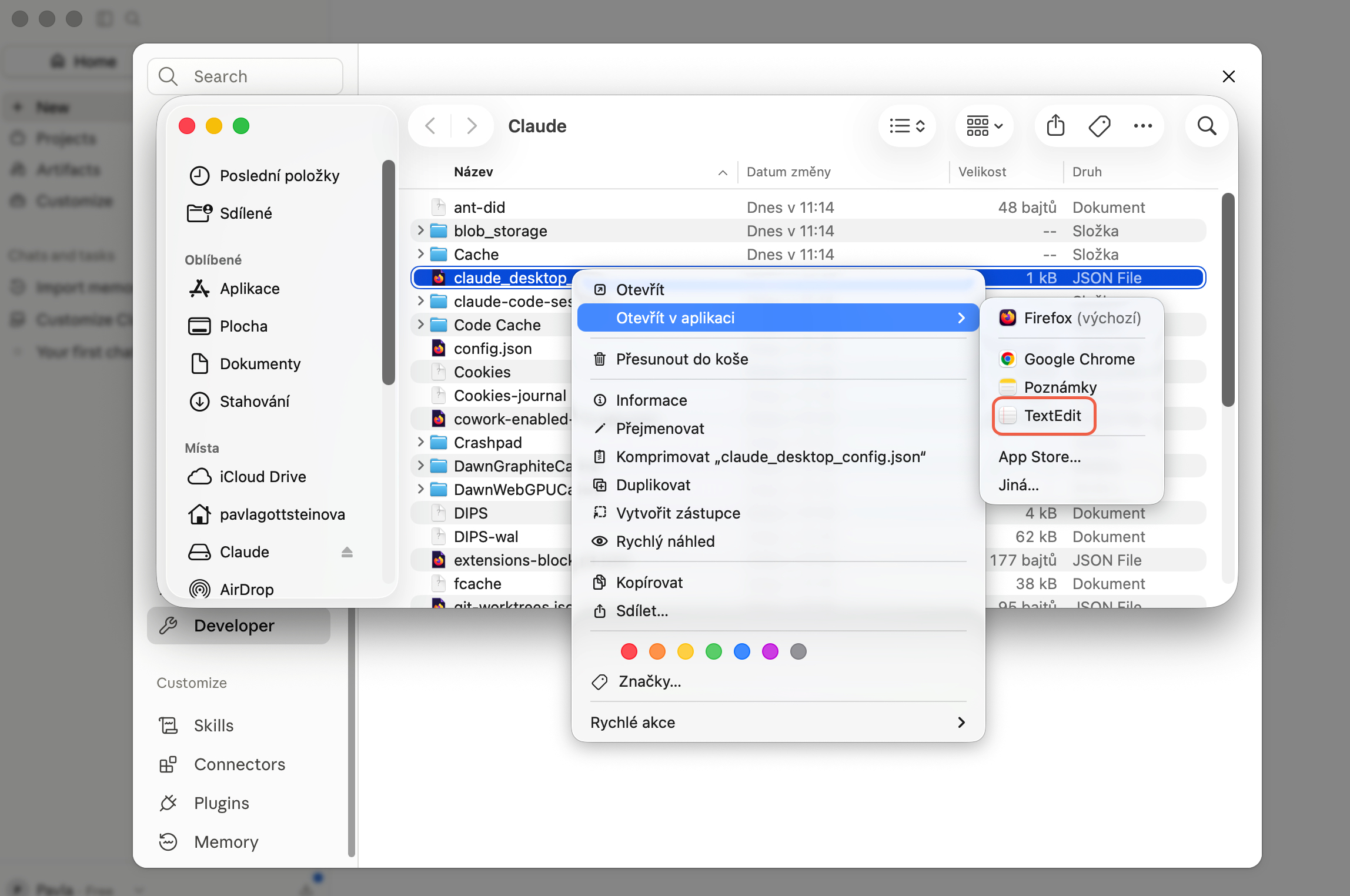Close the settings dialog with X

point(1229,76)
